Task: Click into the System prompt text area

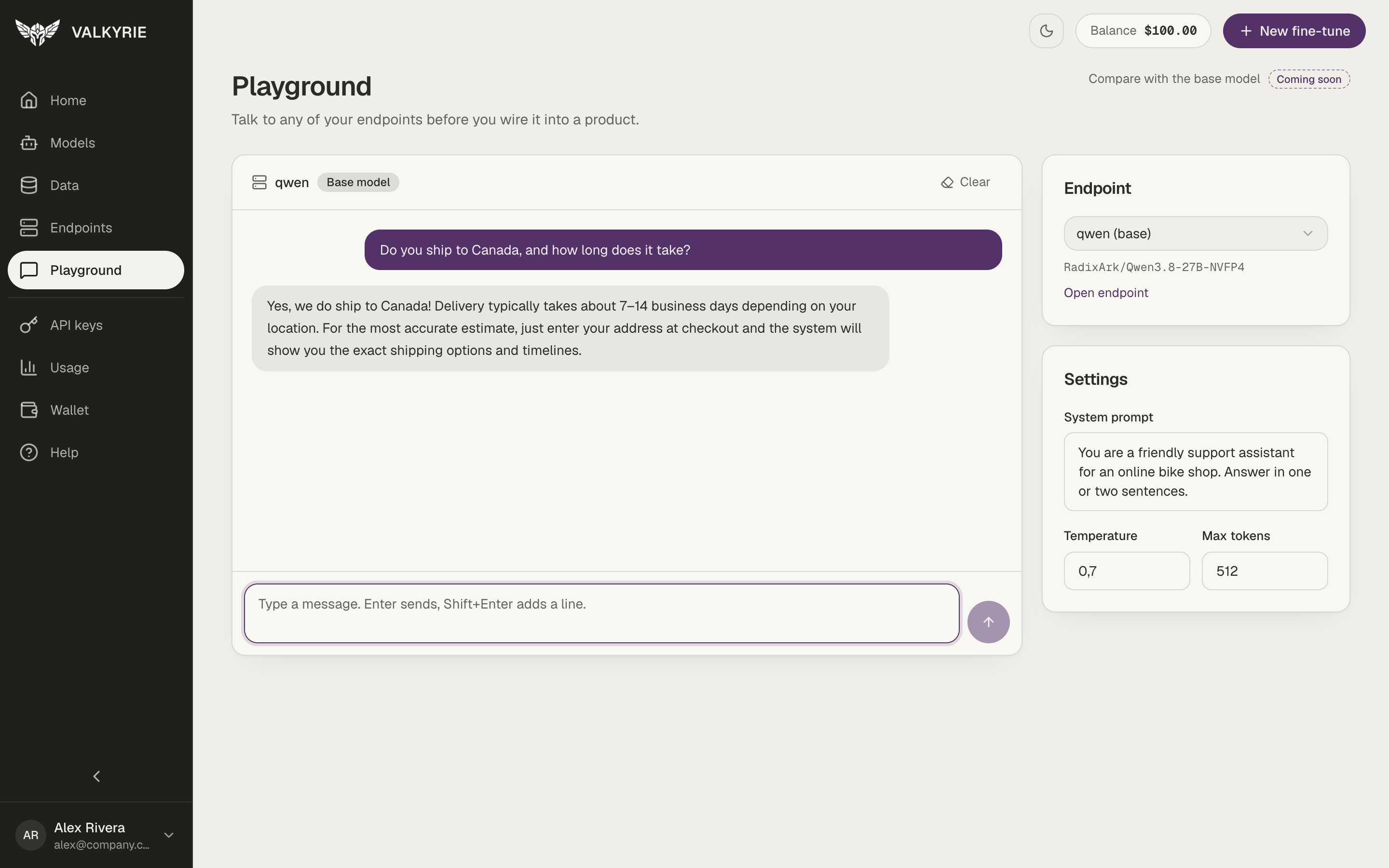Action: tap(1196, 472)
